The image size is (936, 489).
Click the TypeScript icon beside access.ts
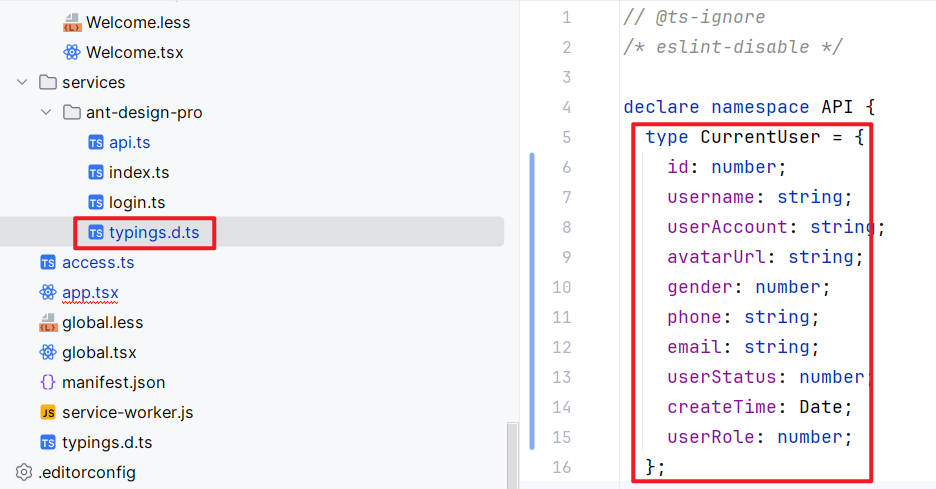pos(48,262)
